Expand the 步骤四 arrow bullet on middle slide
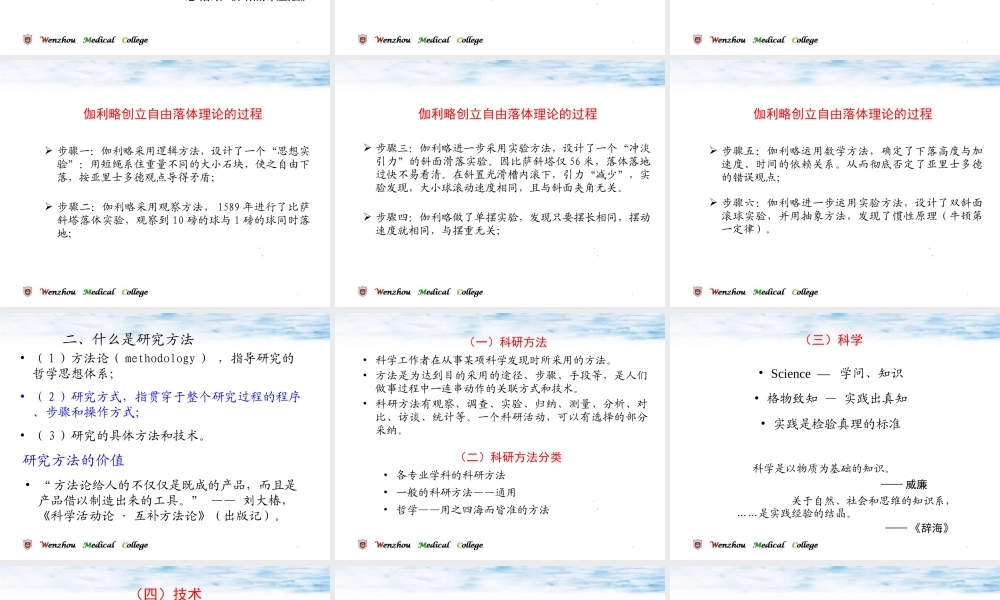 (368, 218)
